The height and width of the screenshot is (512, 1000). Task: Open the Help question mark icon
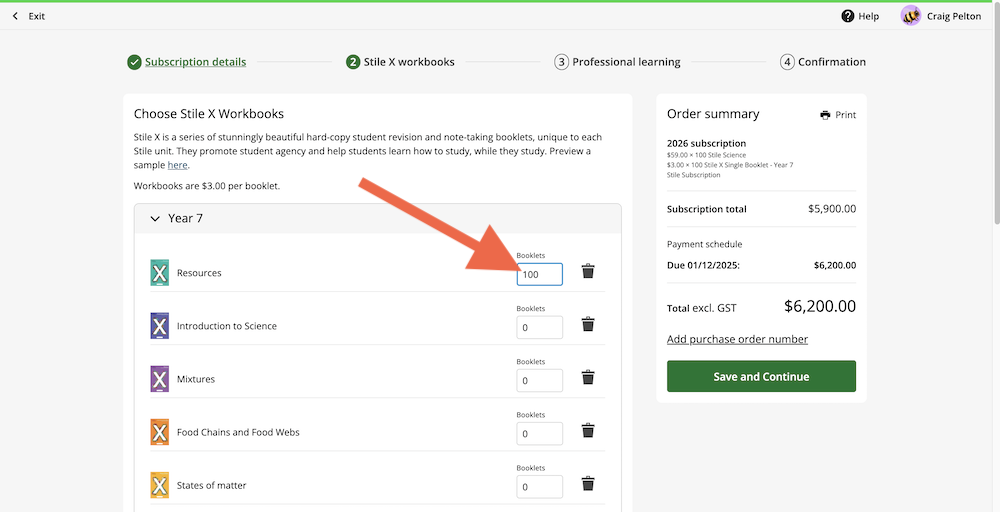pyautogui.click(x=848, y=16)
